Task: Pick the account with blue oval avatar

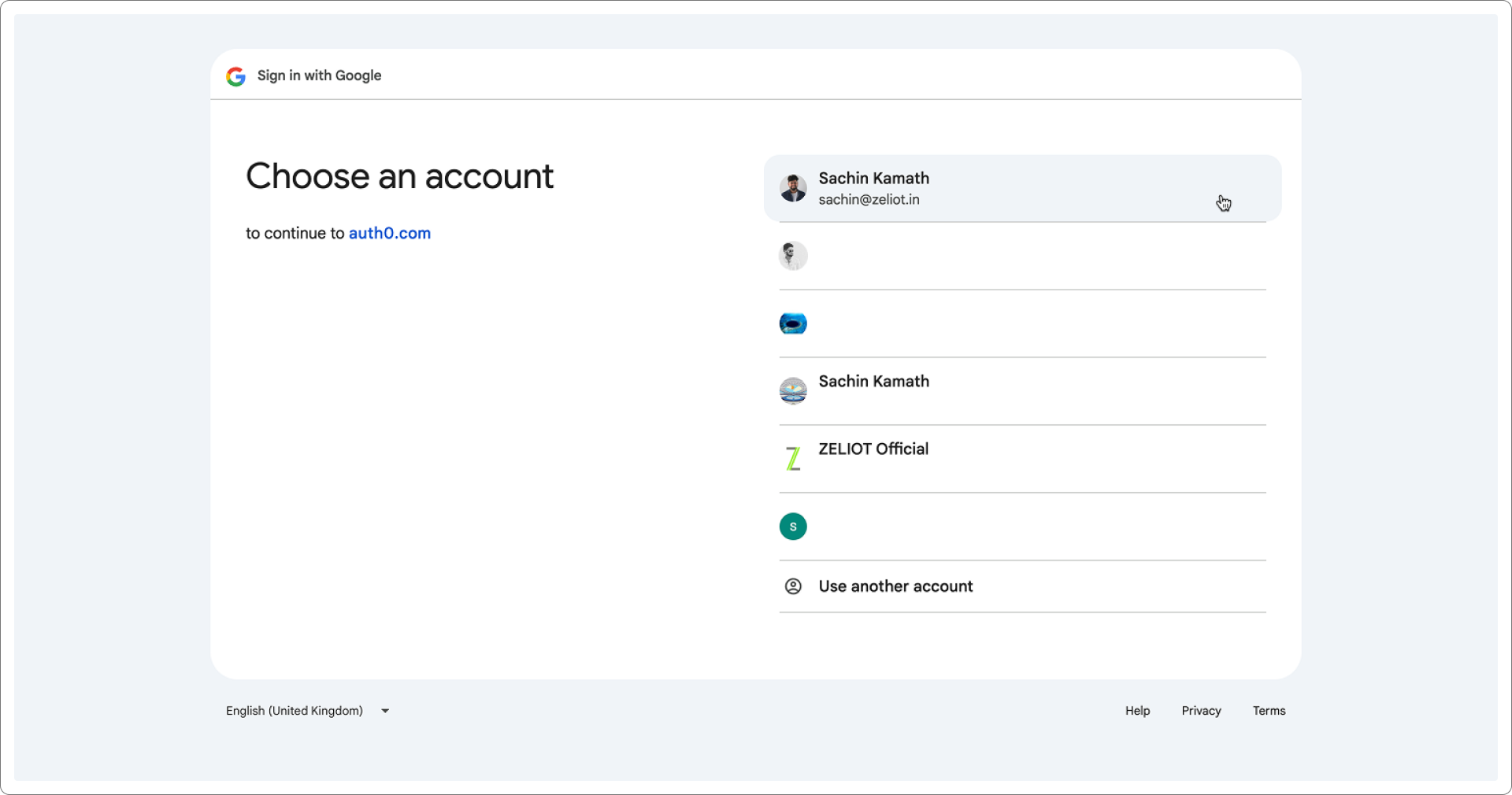Action: pyautogui.click(x=793, y=324)
